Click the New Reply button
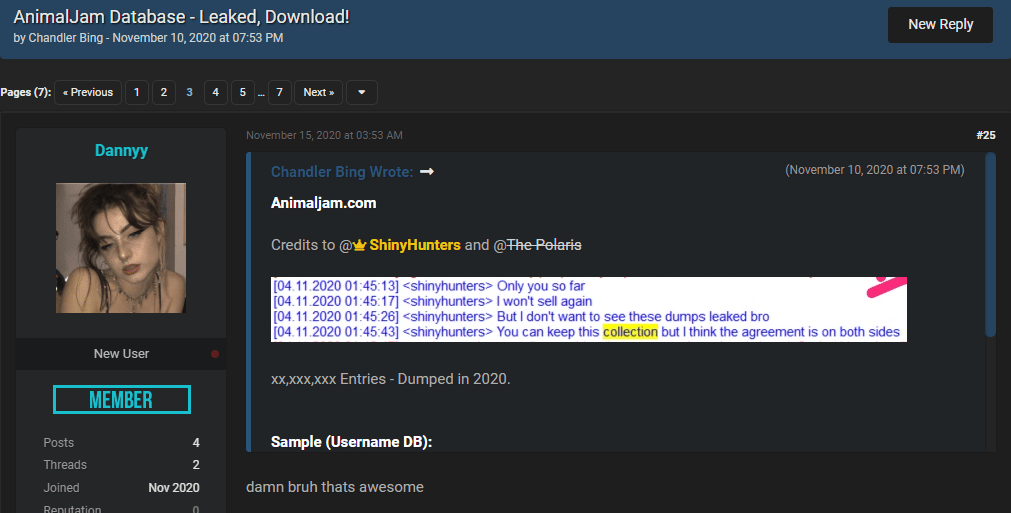 tap(940, 25)
